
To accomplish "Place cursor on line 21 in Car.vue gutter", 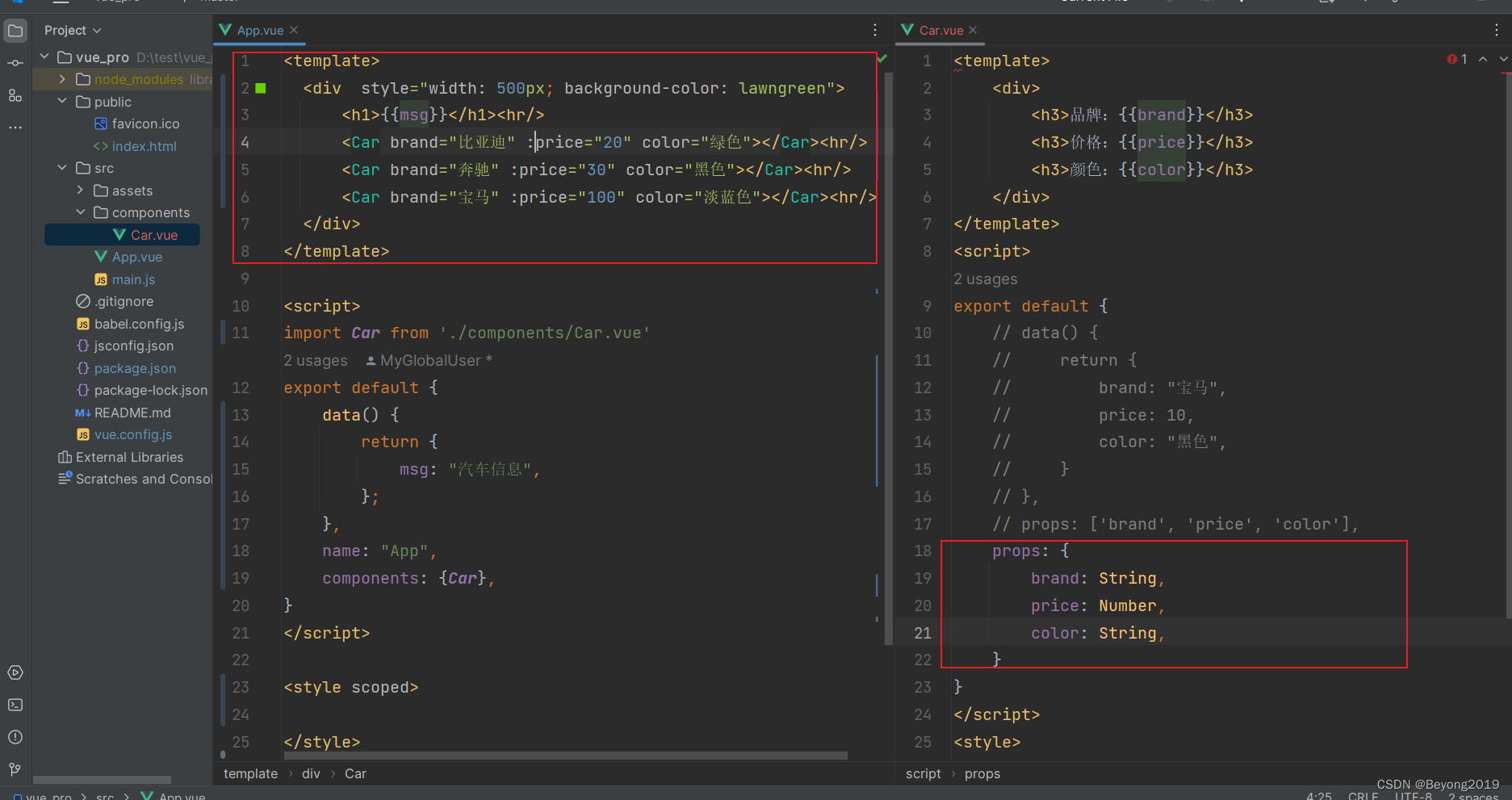I will (922, 633).
